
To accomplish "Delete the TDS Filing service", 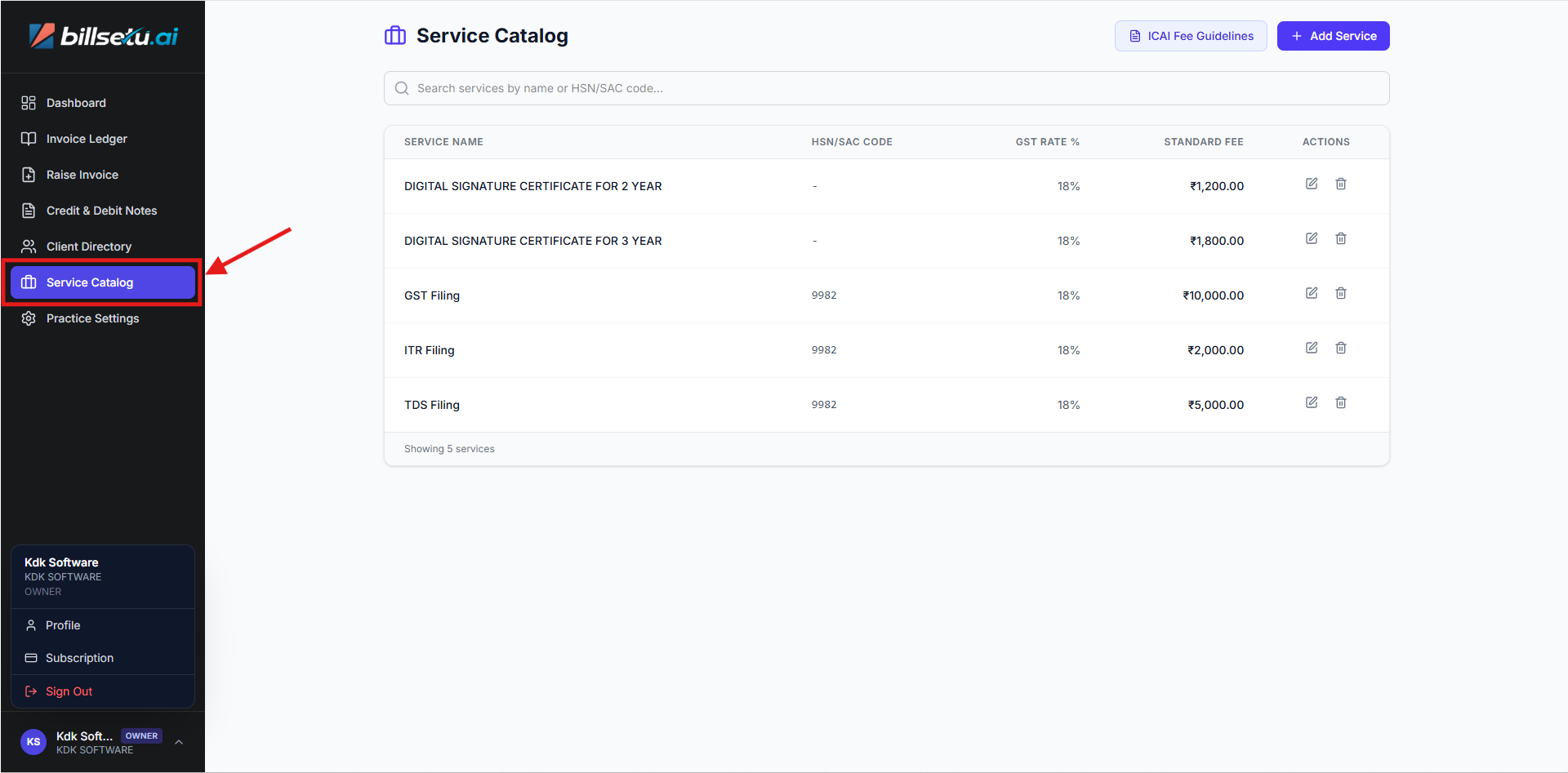I will pos(1340,402).
